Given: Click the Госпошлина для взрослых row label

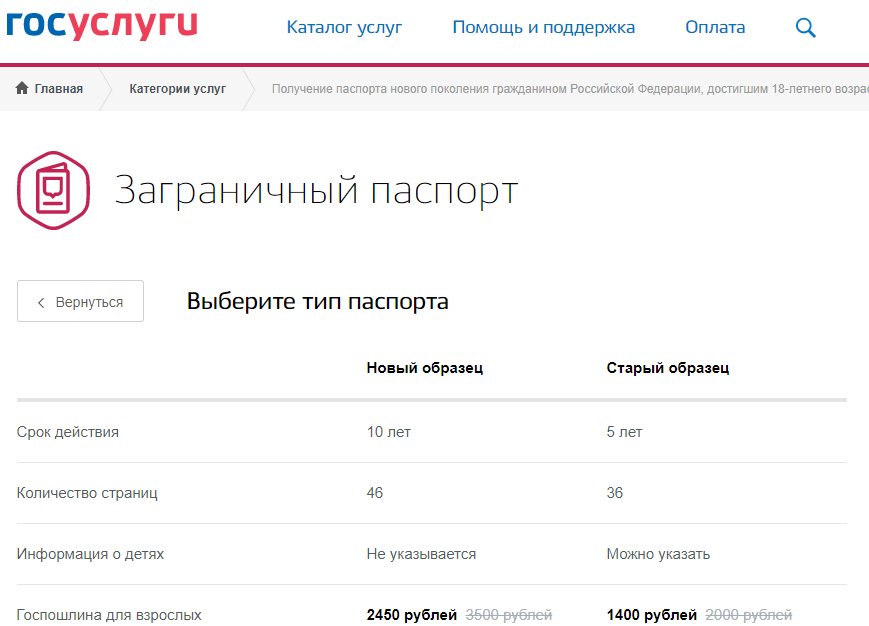Looking at the screenshot, I should pyautogui.click(x=109, y=615).
